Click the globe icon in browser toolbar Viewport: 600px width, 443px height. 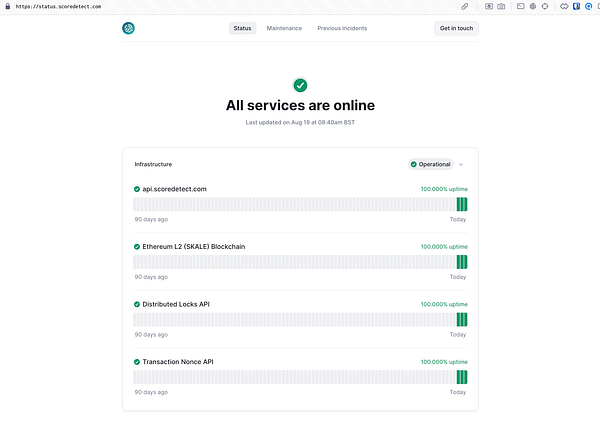(533, 6)
